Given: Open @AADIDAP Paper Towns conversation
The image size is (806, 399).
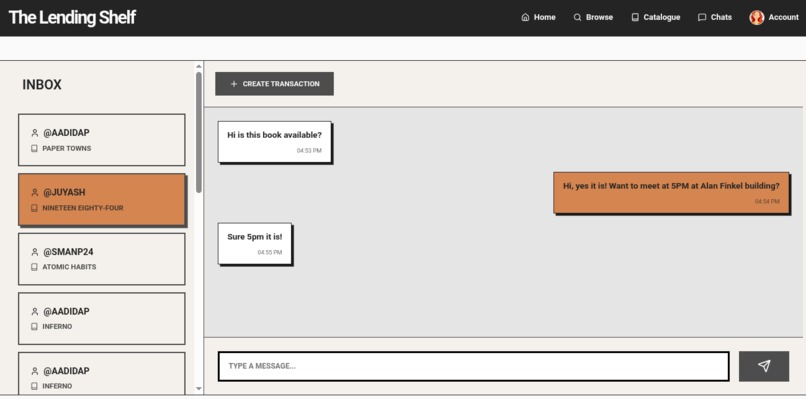Looking at the screenshot, I should 102,140.
